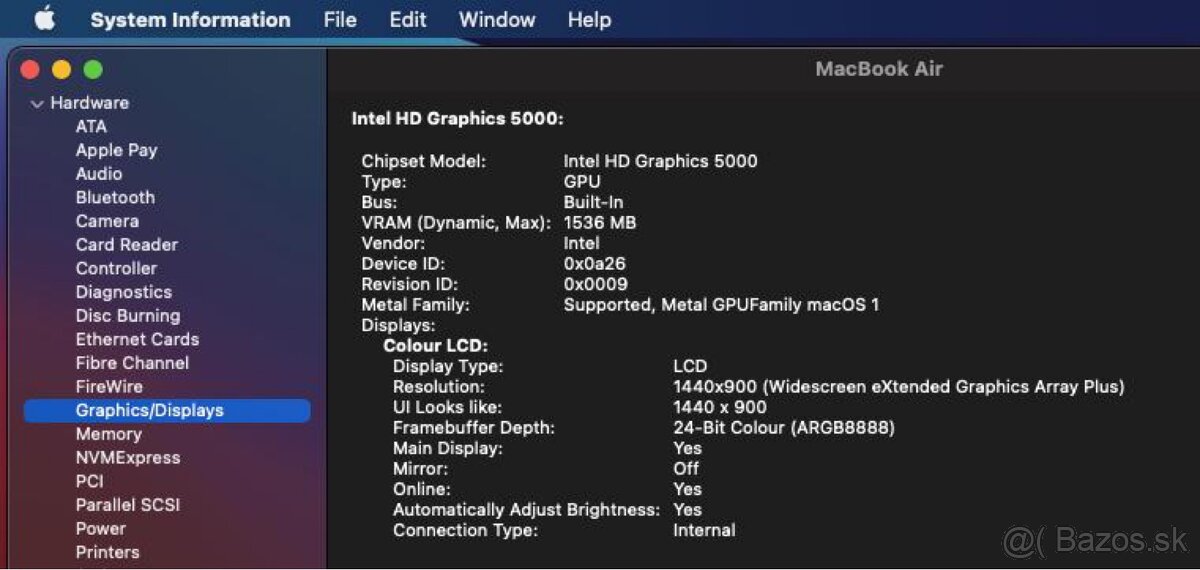Click the Chipset Model value Intel HD Graphics 5000
1200x570 pixels.
click(x=660, y=161)
